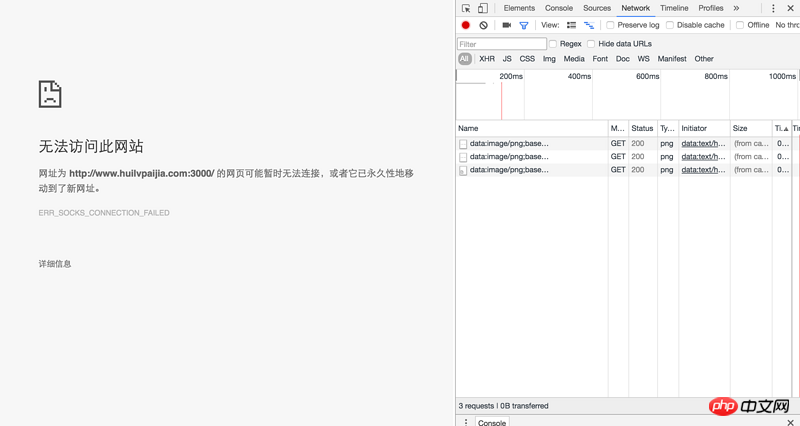This screenshot has height=426, width=800.
Task: Open the Console drawer menu dots
Action: (x=466, y=422)
